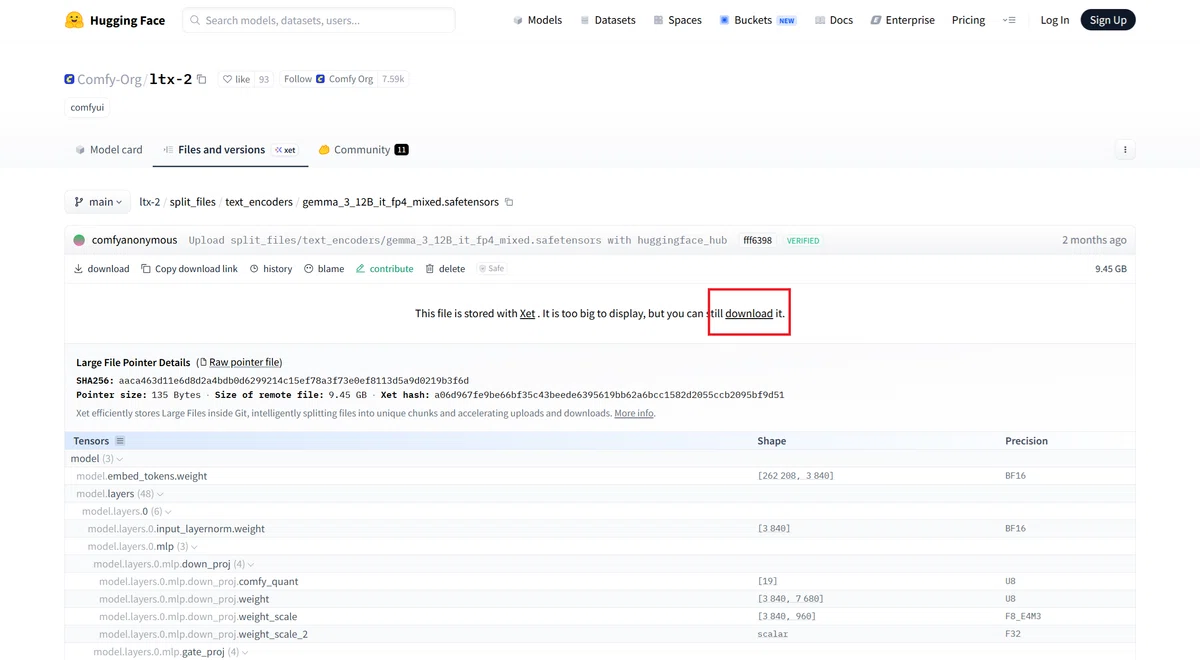Click the delete trash icon

430,269
